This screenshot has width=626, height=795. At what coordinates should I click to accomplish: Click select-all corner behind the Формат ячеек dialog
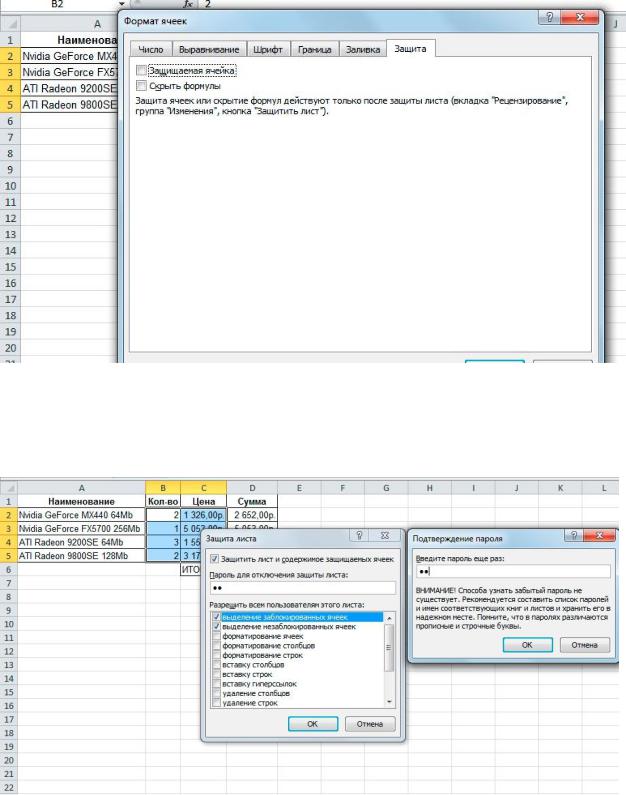click(10, 24)
